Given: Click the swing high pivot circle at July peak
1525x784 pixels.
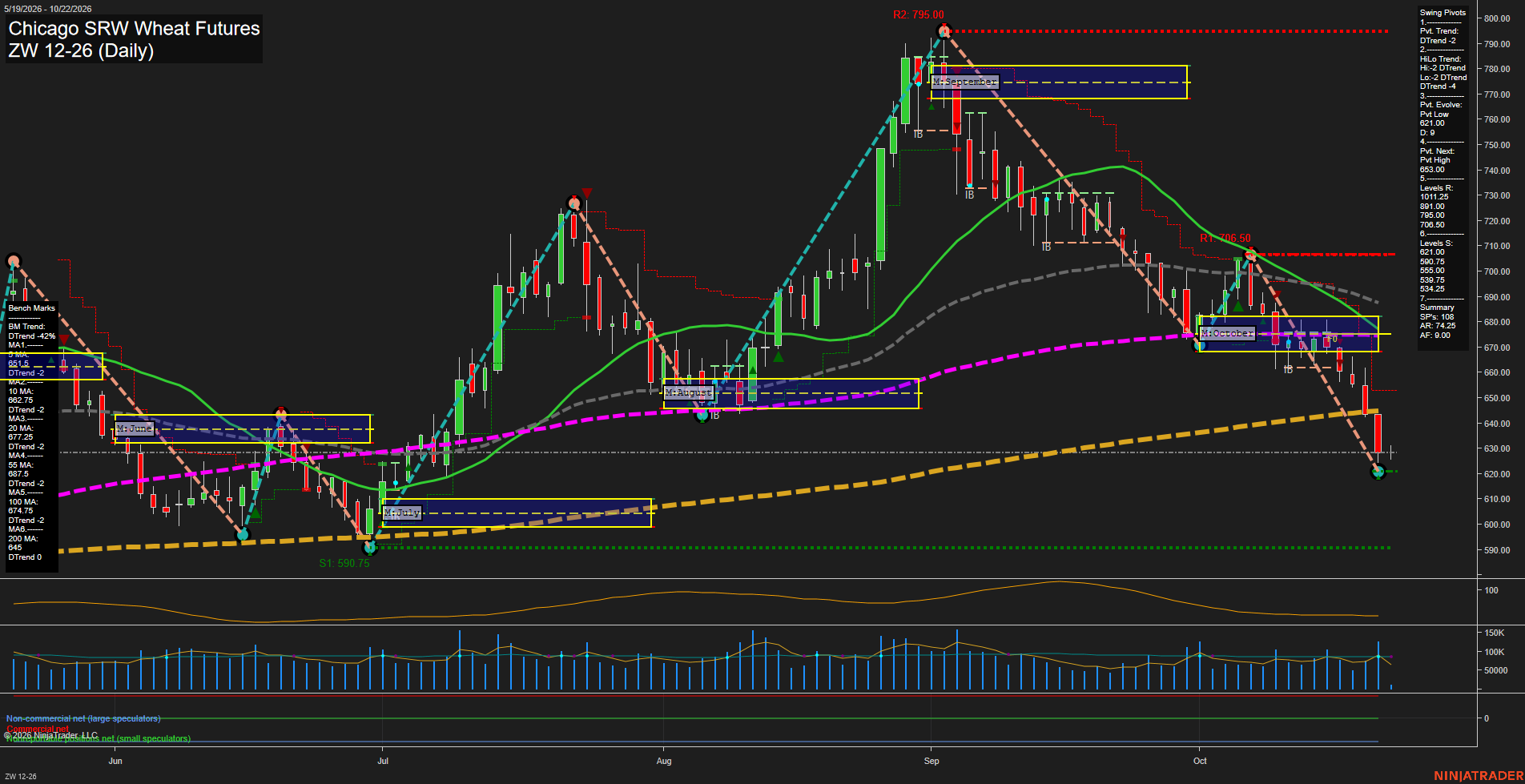Looking at the screenshot, I should point(573,203).
